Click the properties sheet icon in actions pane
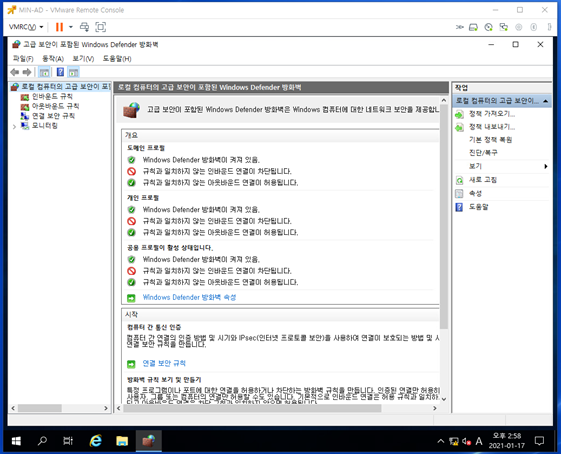 point(459,194)
